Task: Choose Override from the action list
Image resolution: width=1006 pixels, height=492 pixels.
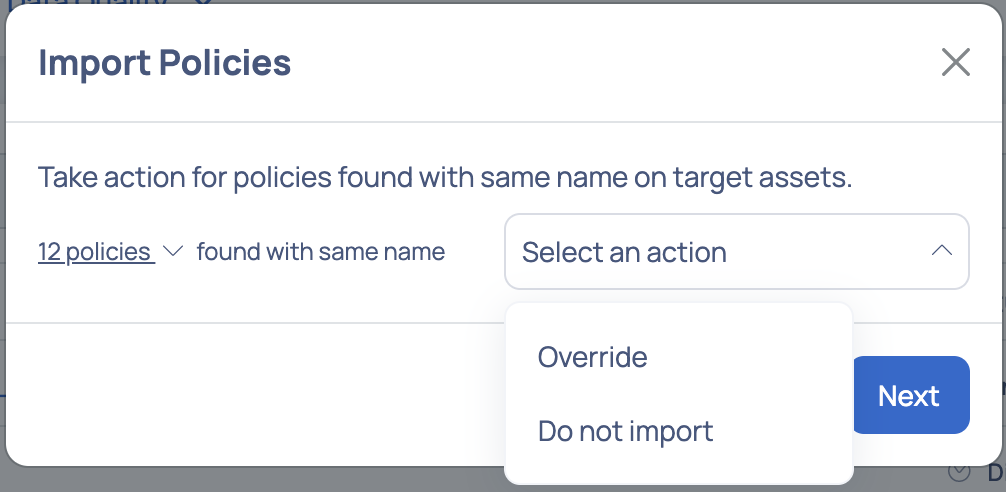Action: (x=592, y=357)
